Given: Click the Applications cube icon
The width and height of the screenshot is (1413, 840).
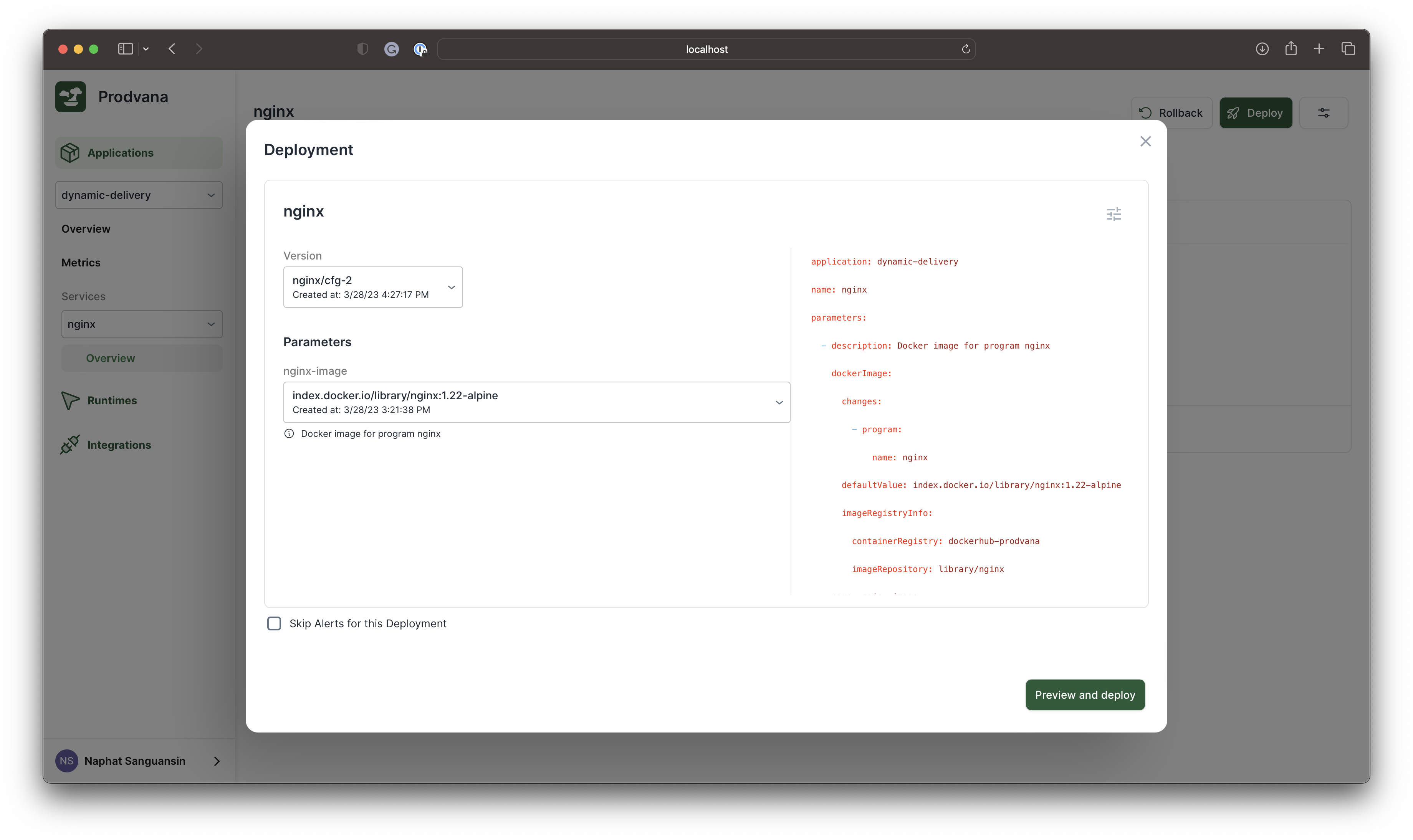Looking at the screenshot, I should pyautogui.click(x=70, y=153).
